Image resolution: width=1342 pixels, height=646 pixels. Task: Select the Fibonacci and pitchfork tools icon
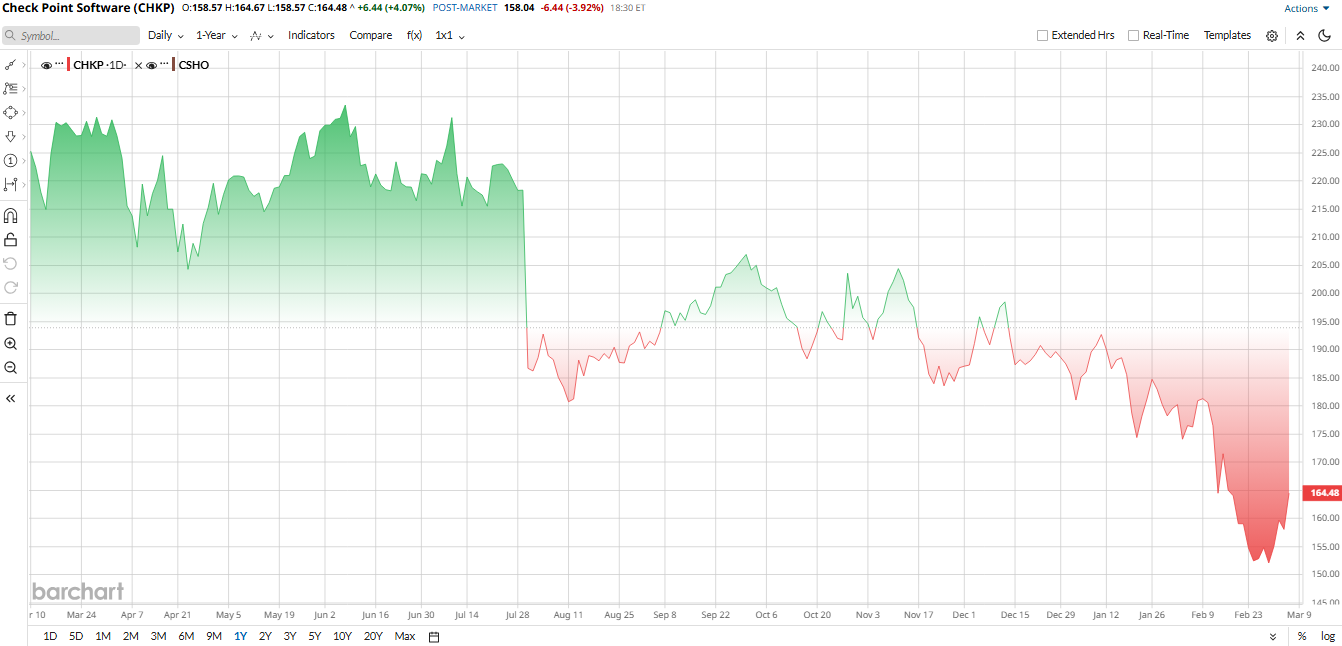tap(10, 88)
